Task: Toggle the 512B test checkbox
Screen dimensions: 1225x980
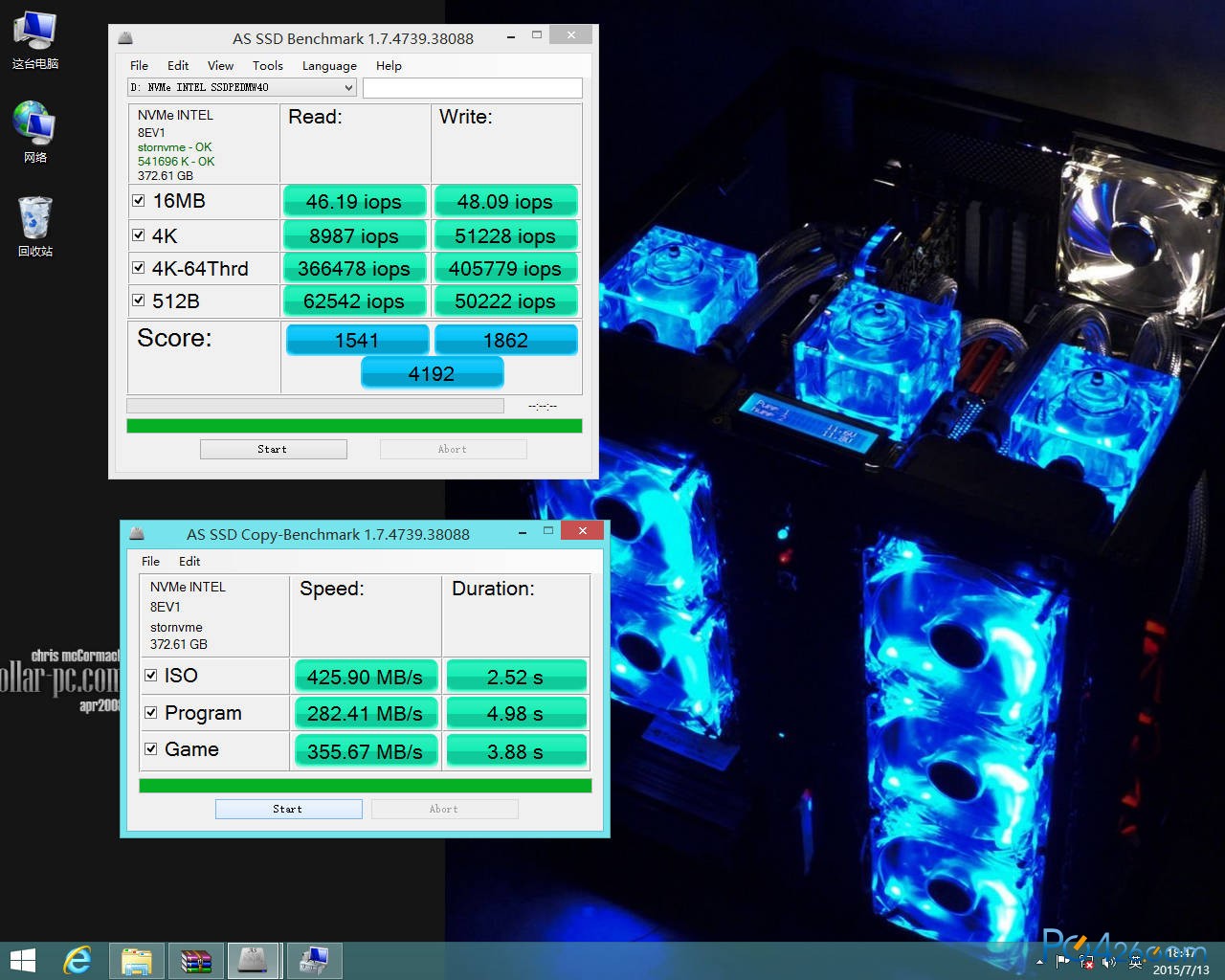Action: (139, 301)
